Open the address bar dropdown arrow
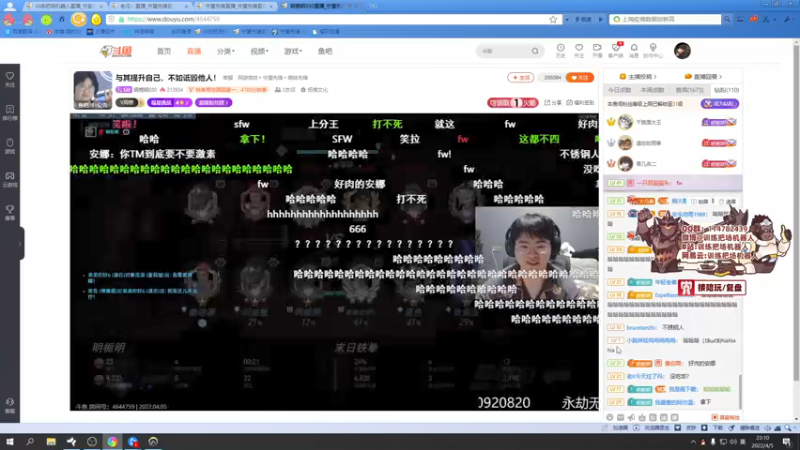This screenshot has height=450, width=800. 567,19
